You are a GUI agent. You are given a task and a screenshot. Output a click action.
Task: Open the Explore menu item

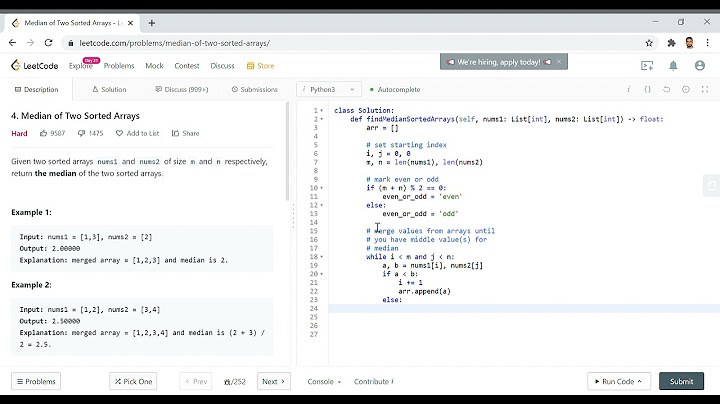click(81, 66)
